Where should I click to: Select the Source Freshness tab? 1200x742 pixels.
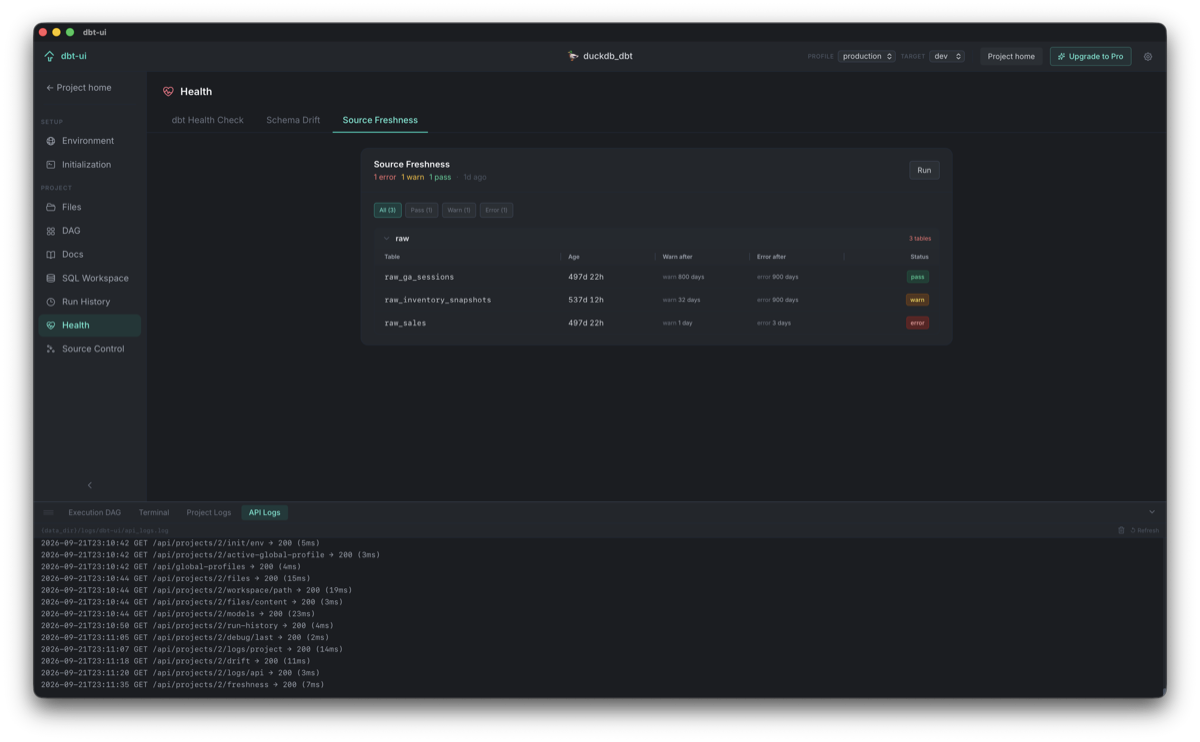(x=380, y=120)
